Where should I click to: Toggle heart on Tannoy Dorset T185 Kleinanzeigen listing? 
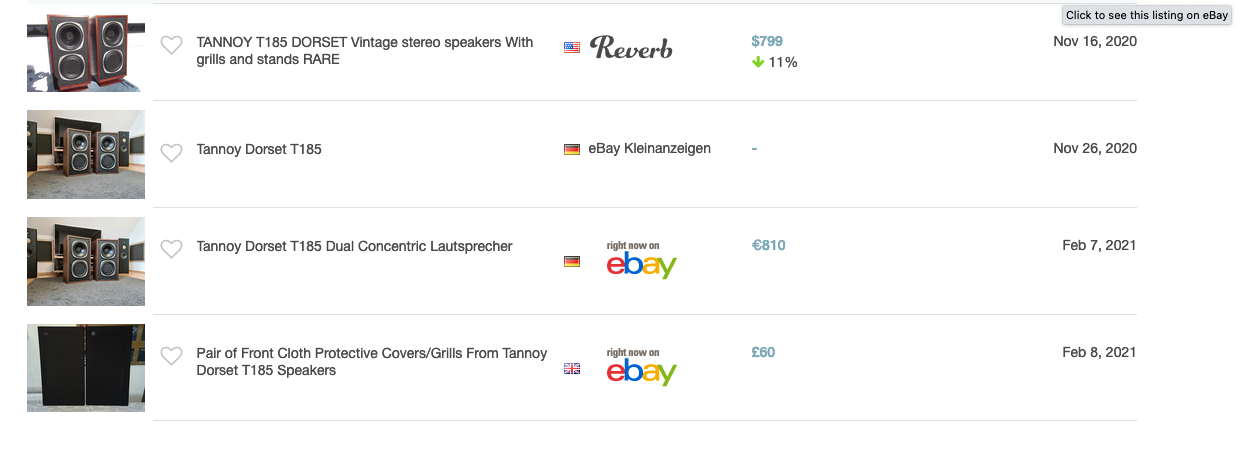click(x=172, y=152)
